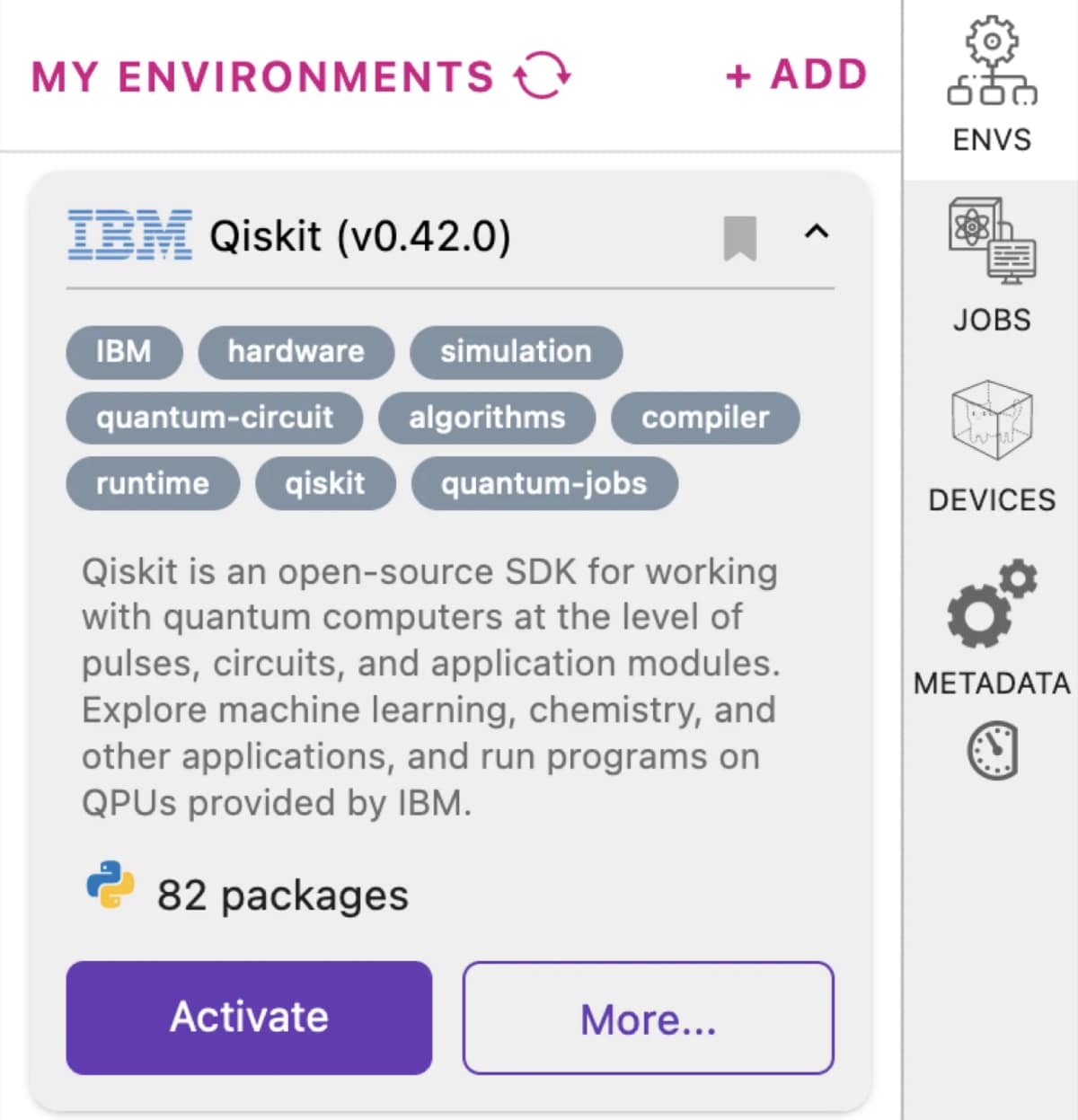Click the IBM logo on the Qiskit card
This screenshot has height=1120, width=1078.
pos(130,235)
